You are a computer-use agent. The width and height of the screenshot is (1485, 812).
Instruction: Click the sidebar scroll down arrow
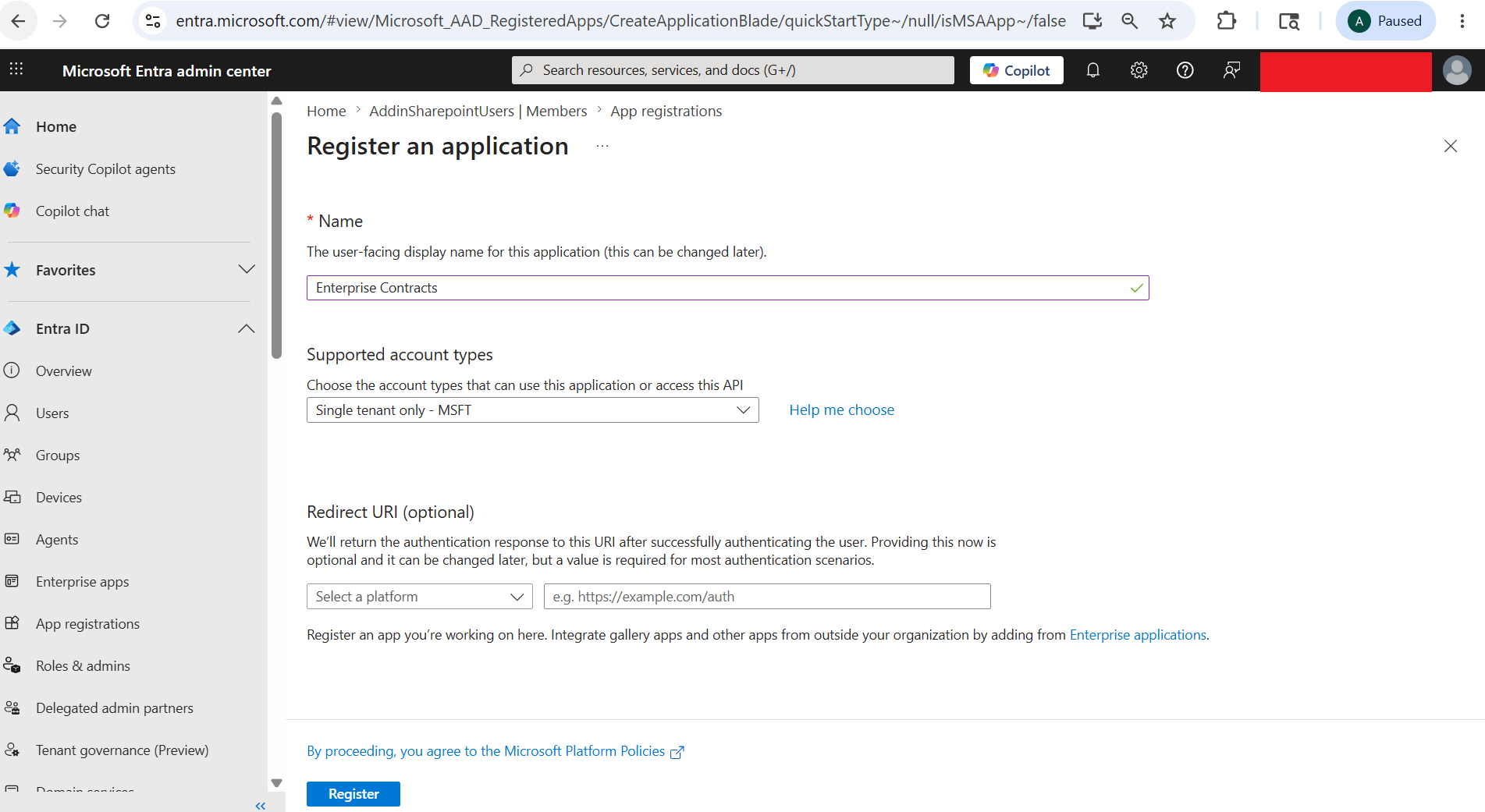(276, 783)
